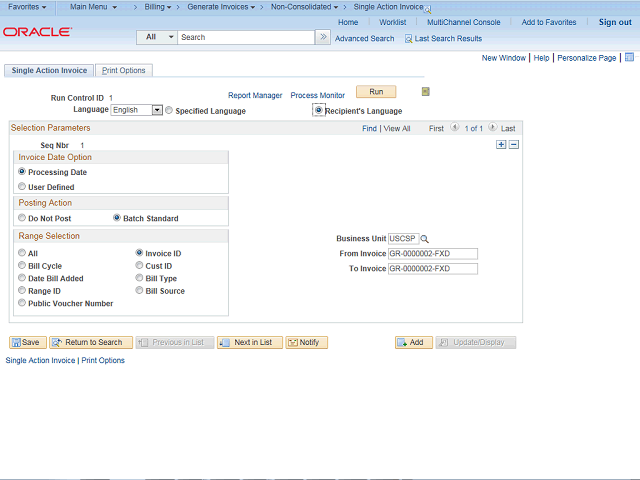
Task: Select Specified Language radio button
Action: tap(169, 110)
